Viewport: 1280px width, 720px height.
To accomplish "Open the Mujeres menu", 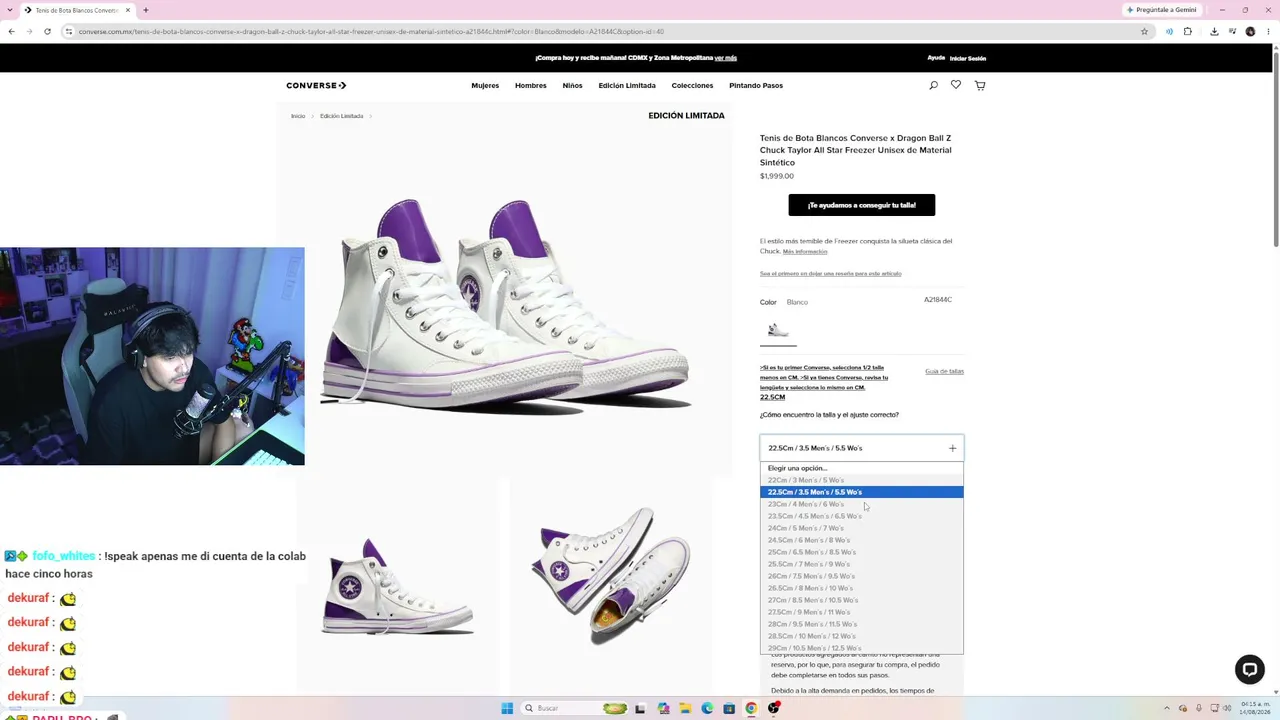I will (485, 85).
